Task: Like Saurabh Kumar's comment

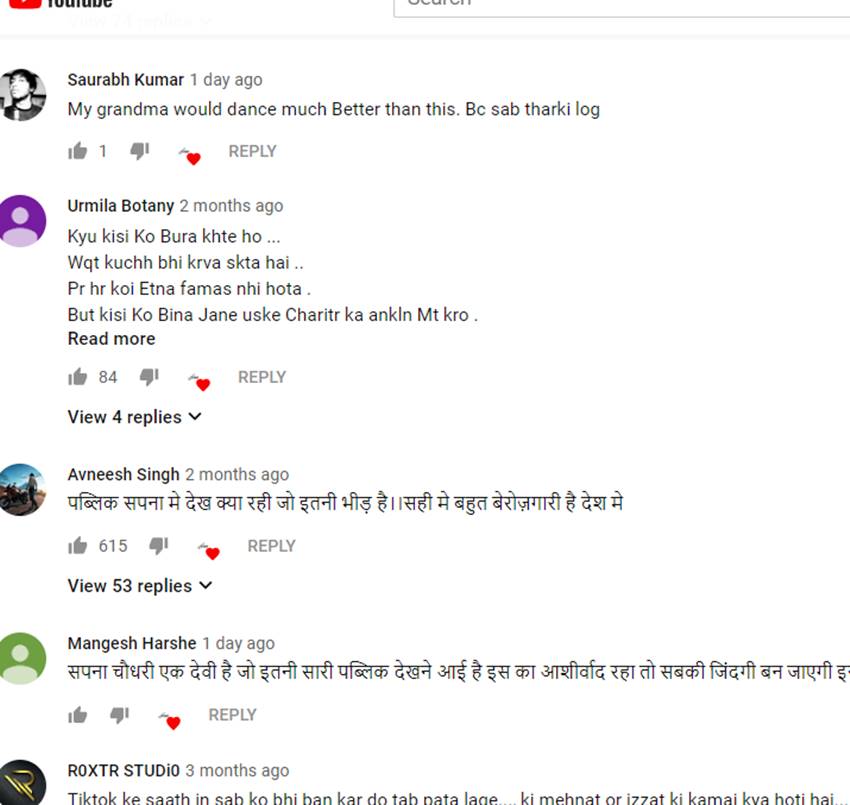Action: (x=78, y=151)
